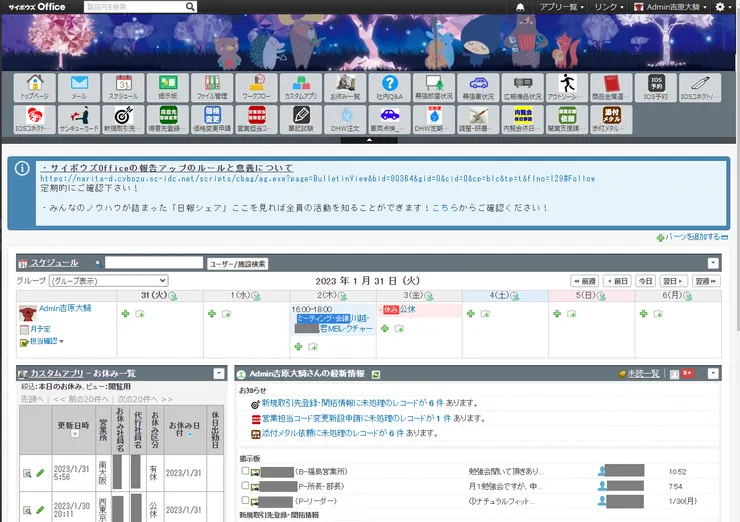Check the box for P-所長・部長 bulletin row

pyautogui.click(x=245, y=486)
